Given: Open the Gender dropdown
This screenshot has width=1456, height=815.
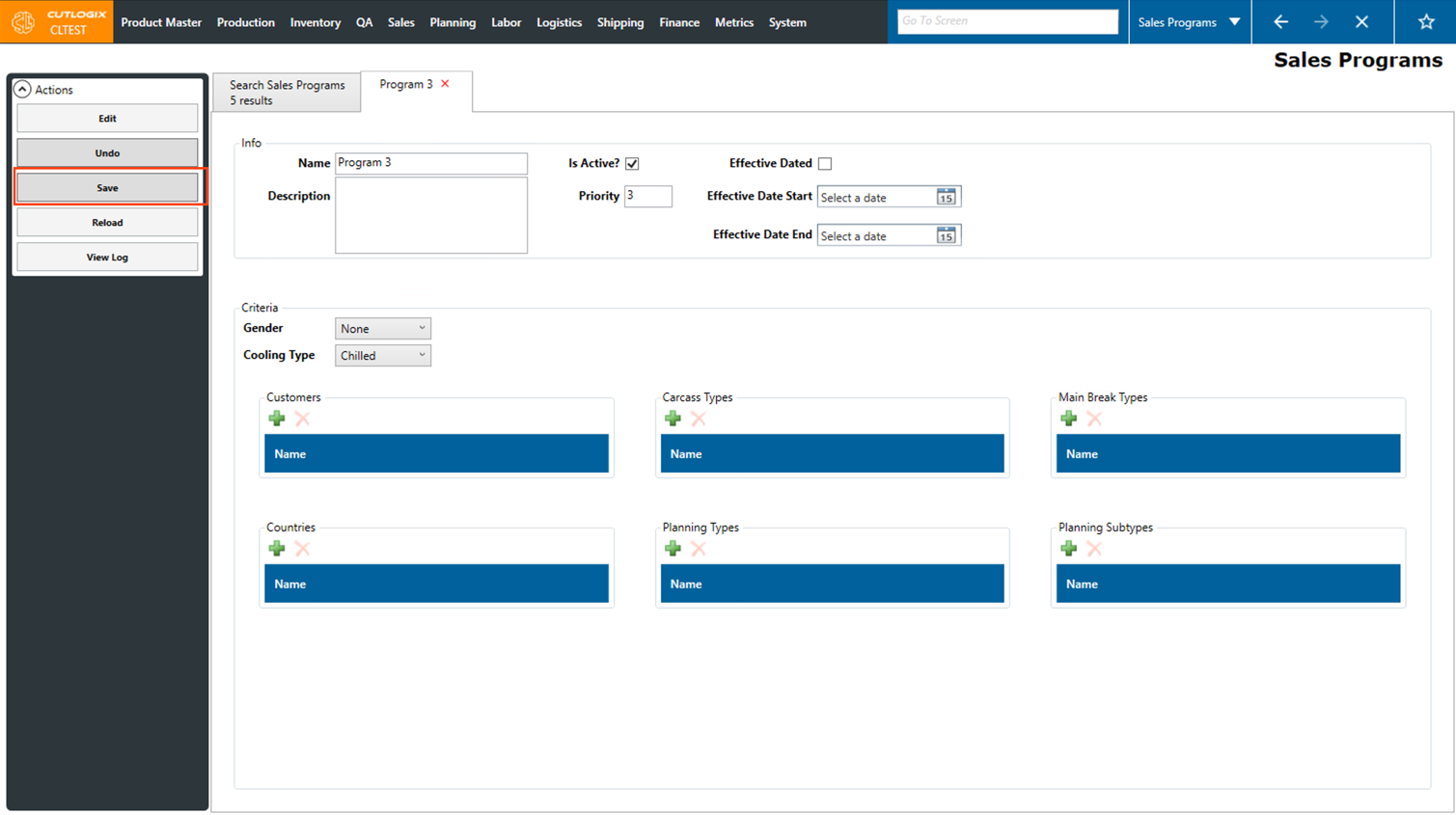Looking at the screenshot, I should (x=383, y=329).
